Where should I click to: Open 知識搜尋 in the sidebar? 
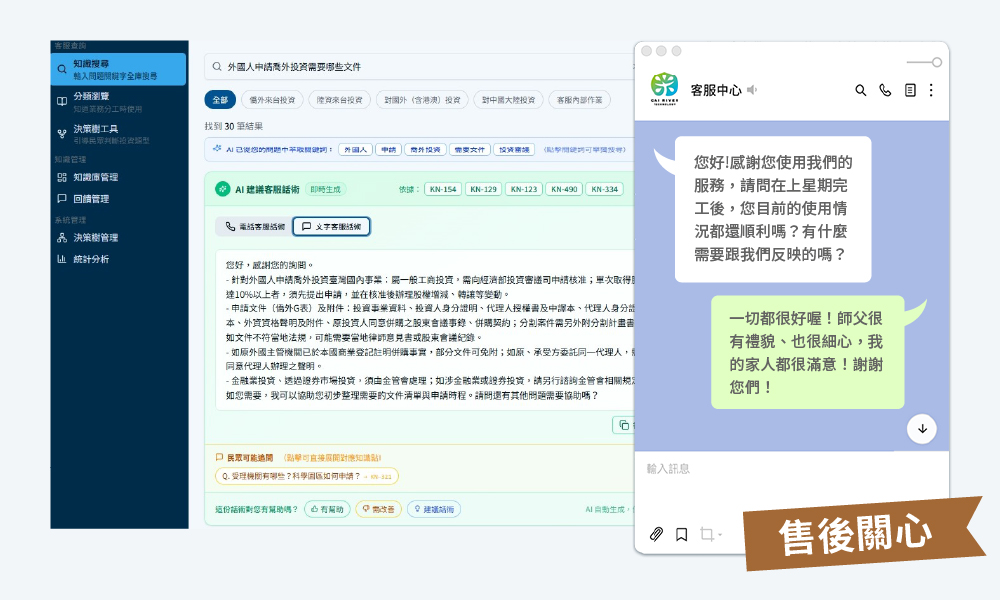[118, 70]
